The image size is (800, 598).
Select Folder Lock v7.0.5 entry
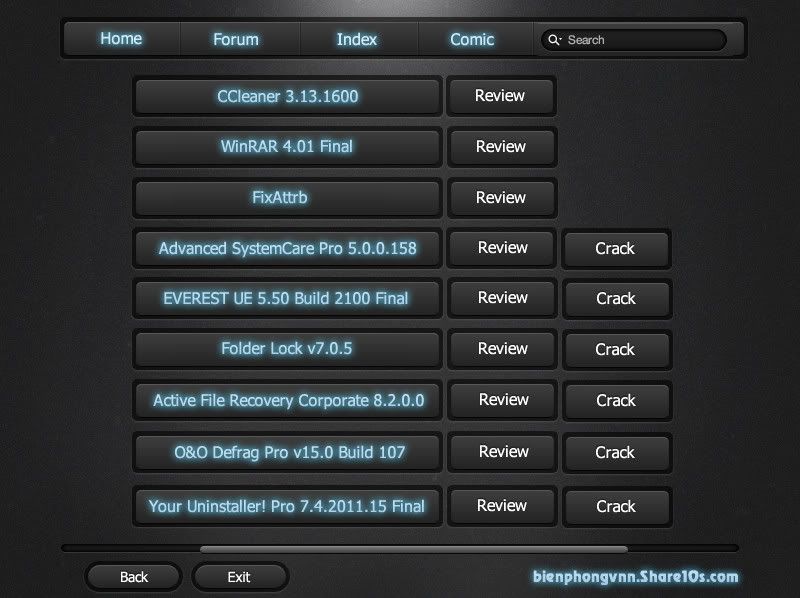click(287, 349)
